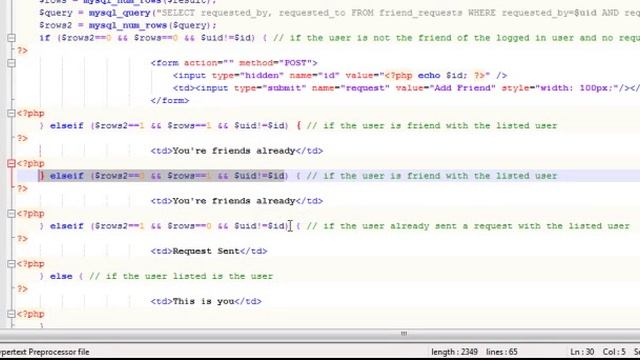Image resolution: width=640 pixels, height=360 pixels.
Task: Click the '$rows2 = mysql_num_rows($query);' line
Action: click(x=128, y=25)
